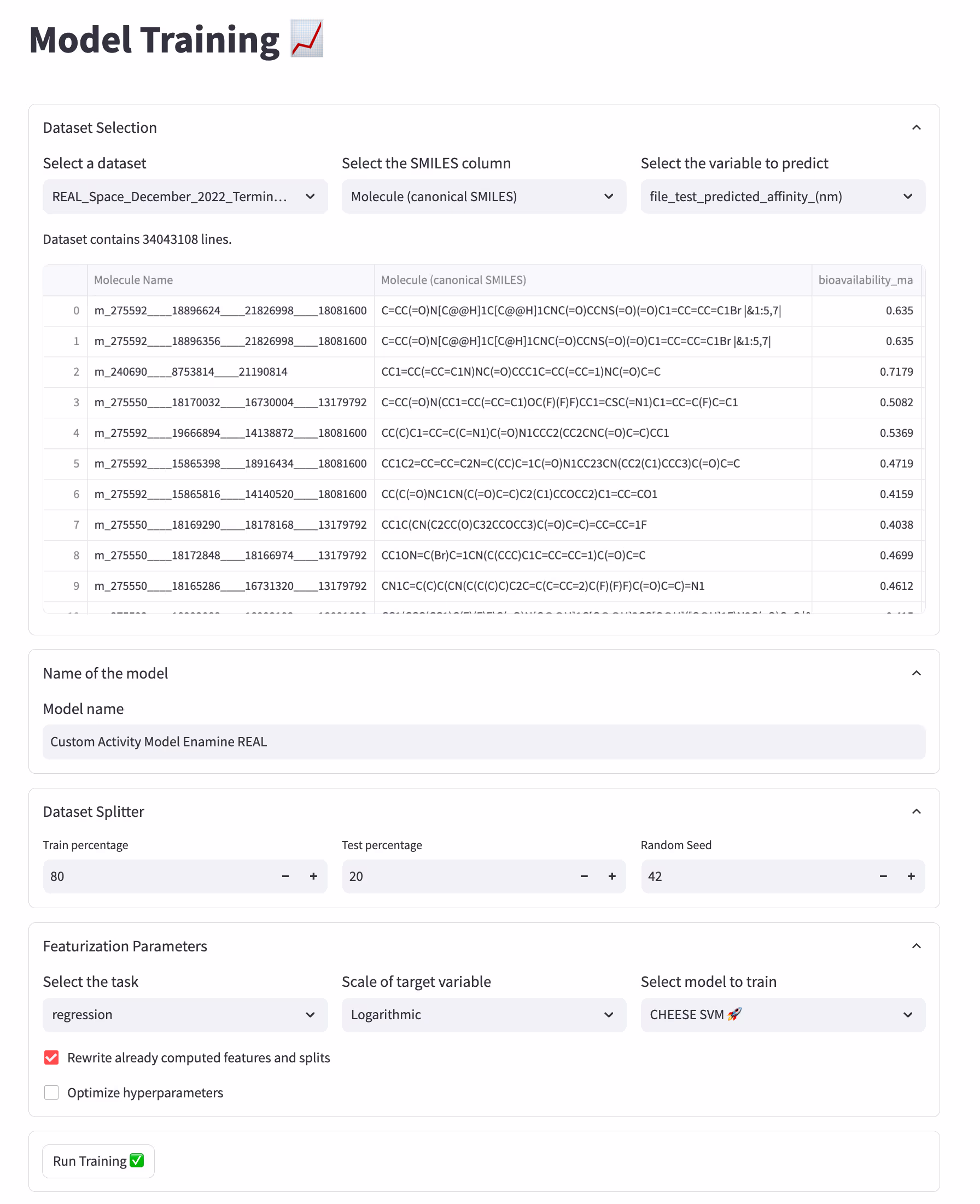980x1204 pixels.
Task: Uncheck Rewrite already computed features and splits
Action: pos(51,1057)
